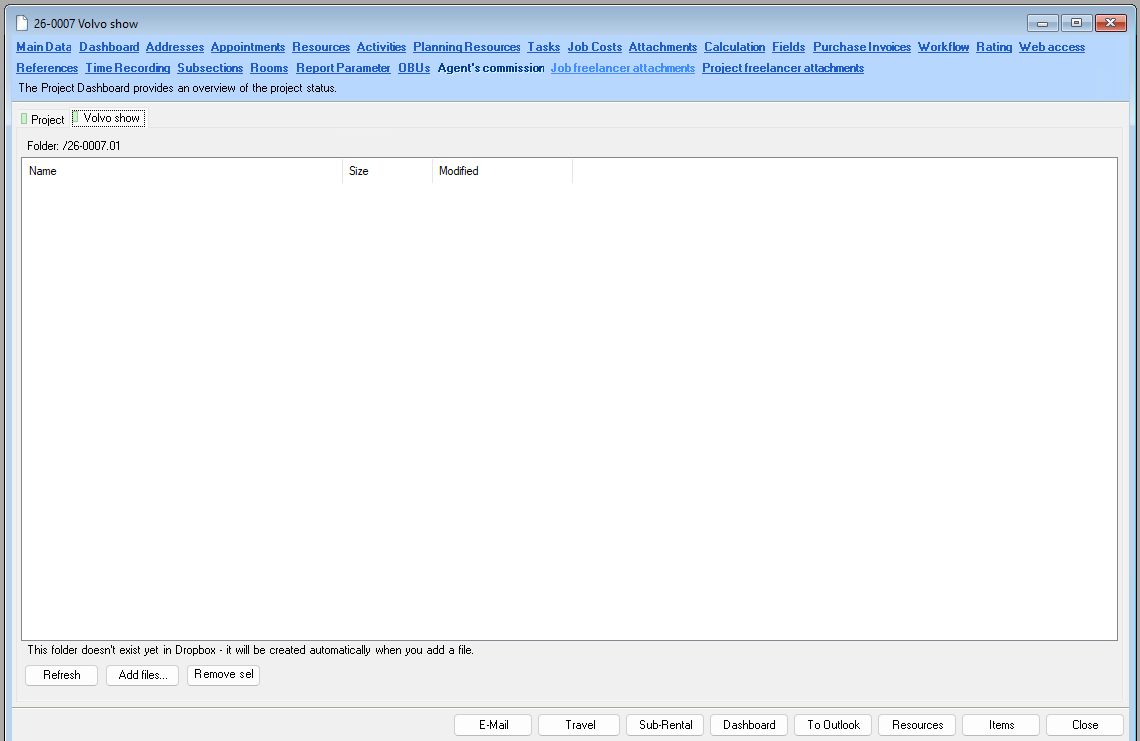This screenshot has height=741, width=1140.
Task: Click the E-Mail button
Action: [x=493, y=725]
